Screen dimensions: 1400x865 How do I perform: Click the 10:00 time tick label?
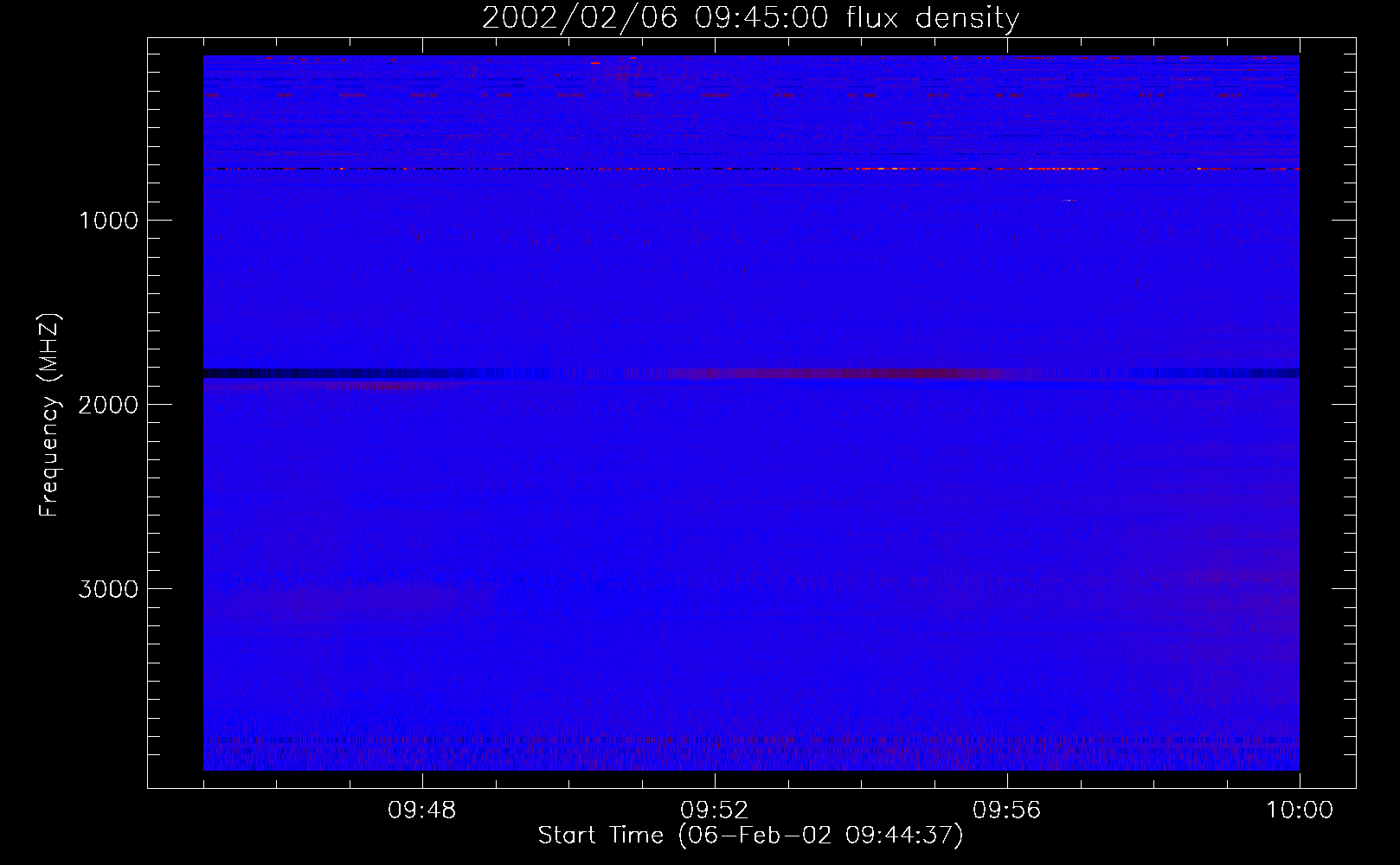(x=1299, y=811)
